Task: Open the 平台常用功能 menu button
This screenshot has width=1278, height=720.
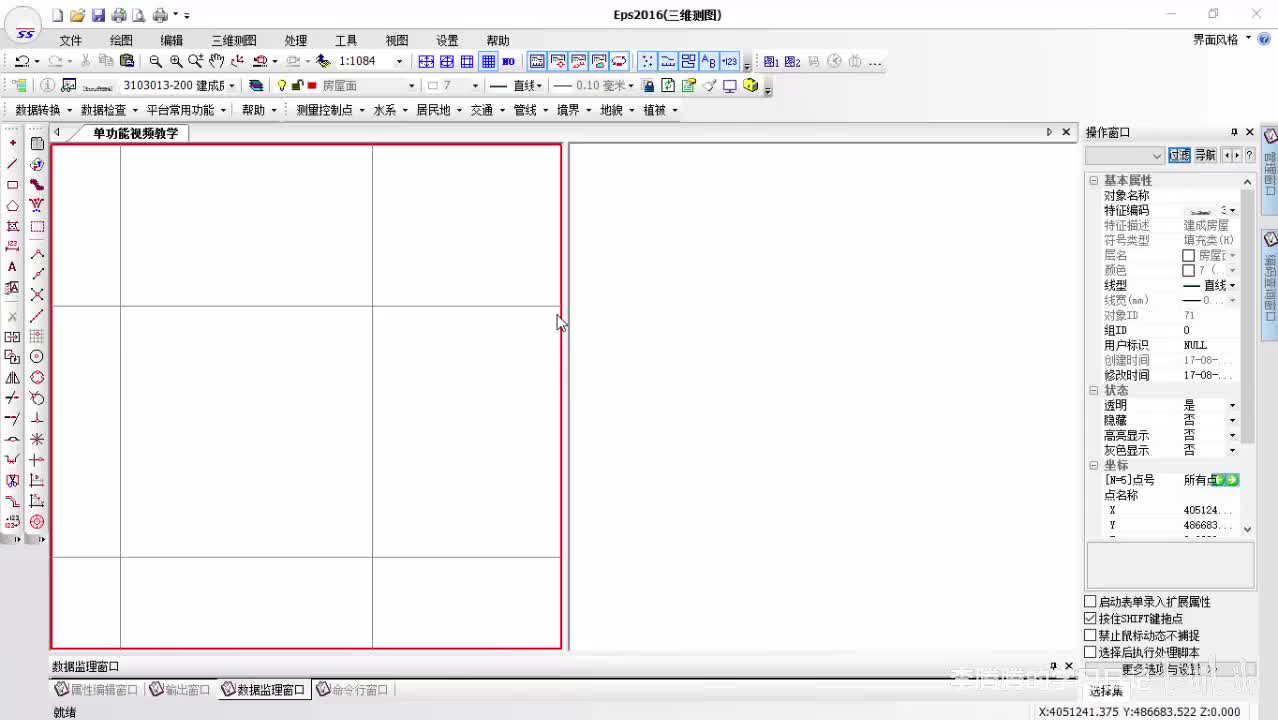Action: click(x=186, y=110)
